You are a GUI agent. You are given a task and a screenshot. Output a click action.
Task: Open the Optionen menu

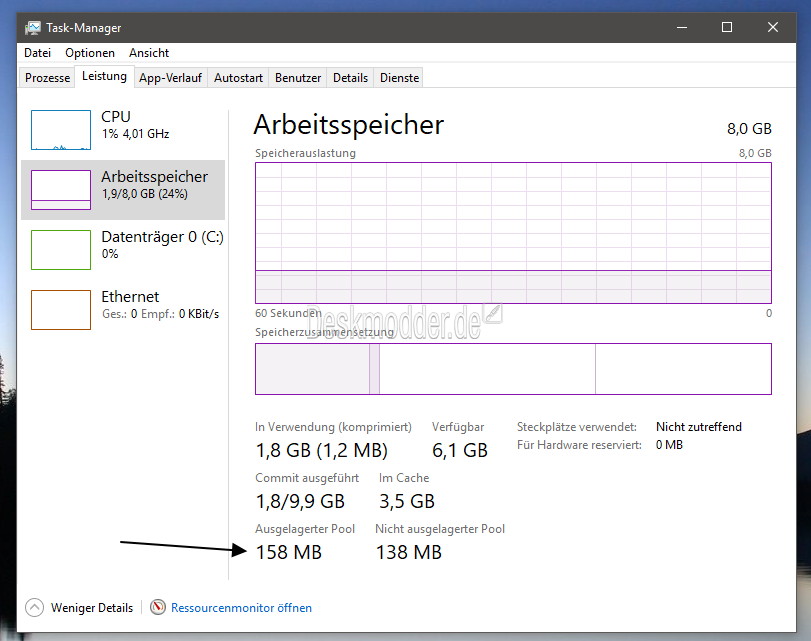[90, 53]
